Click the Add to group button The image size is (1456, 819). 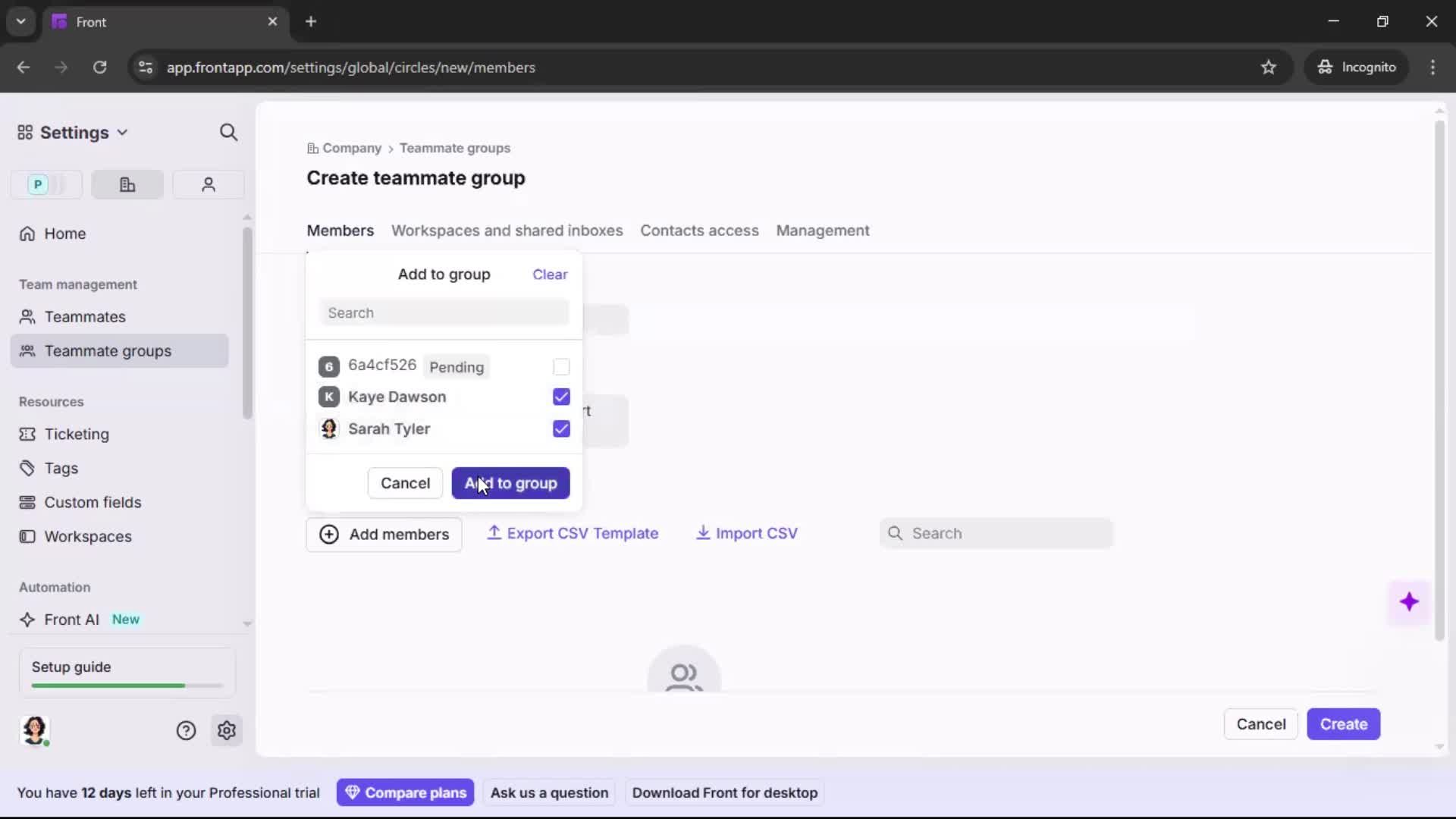[510, 483]
